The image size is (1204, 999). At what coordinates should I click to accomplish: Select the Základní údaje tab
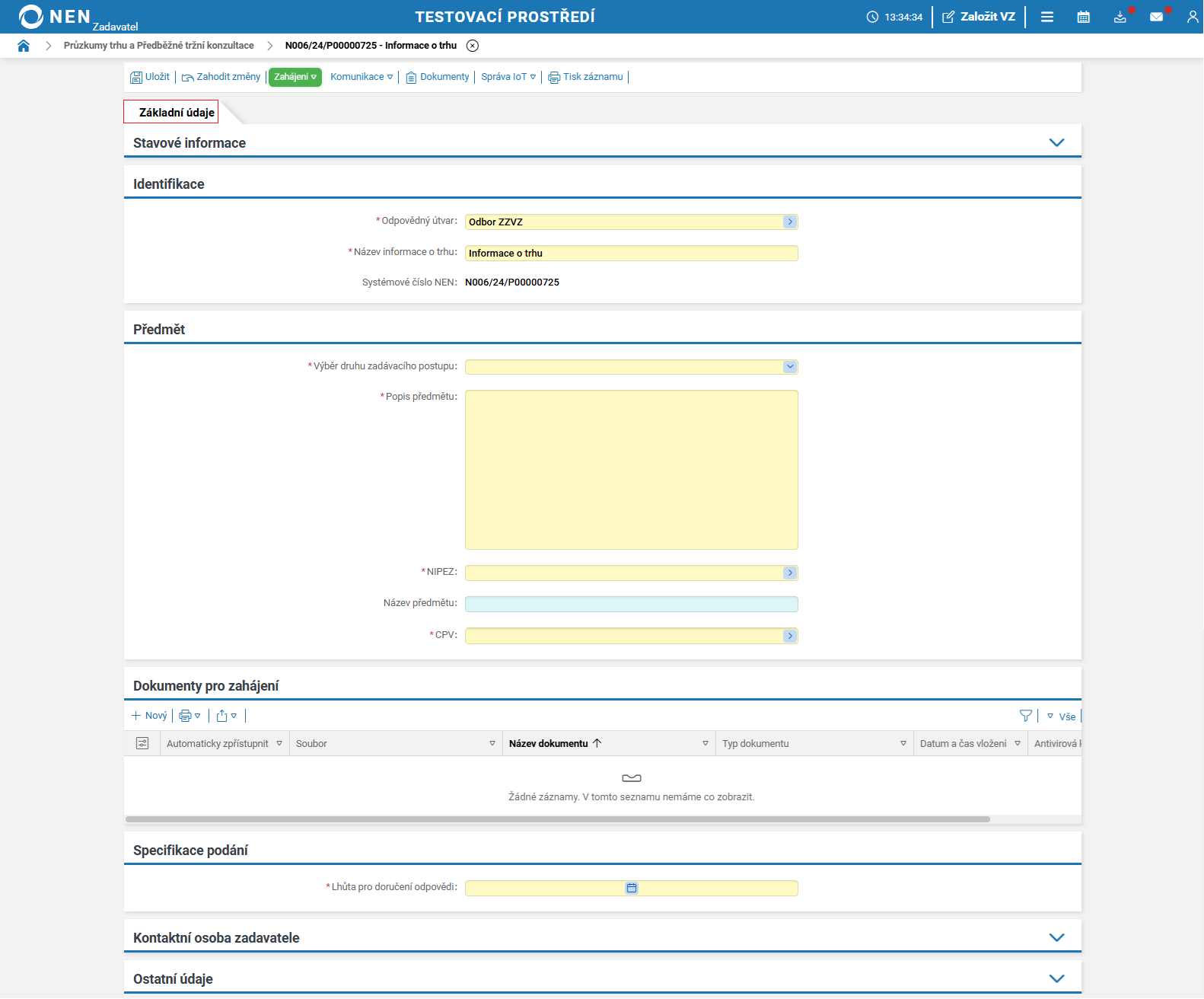coord(177,113)
